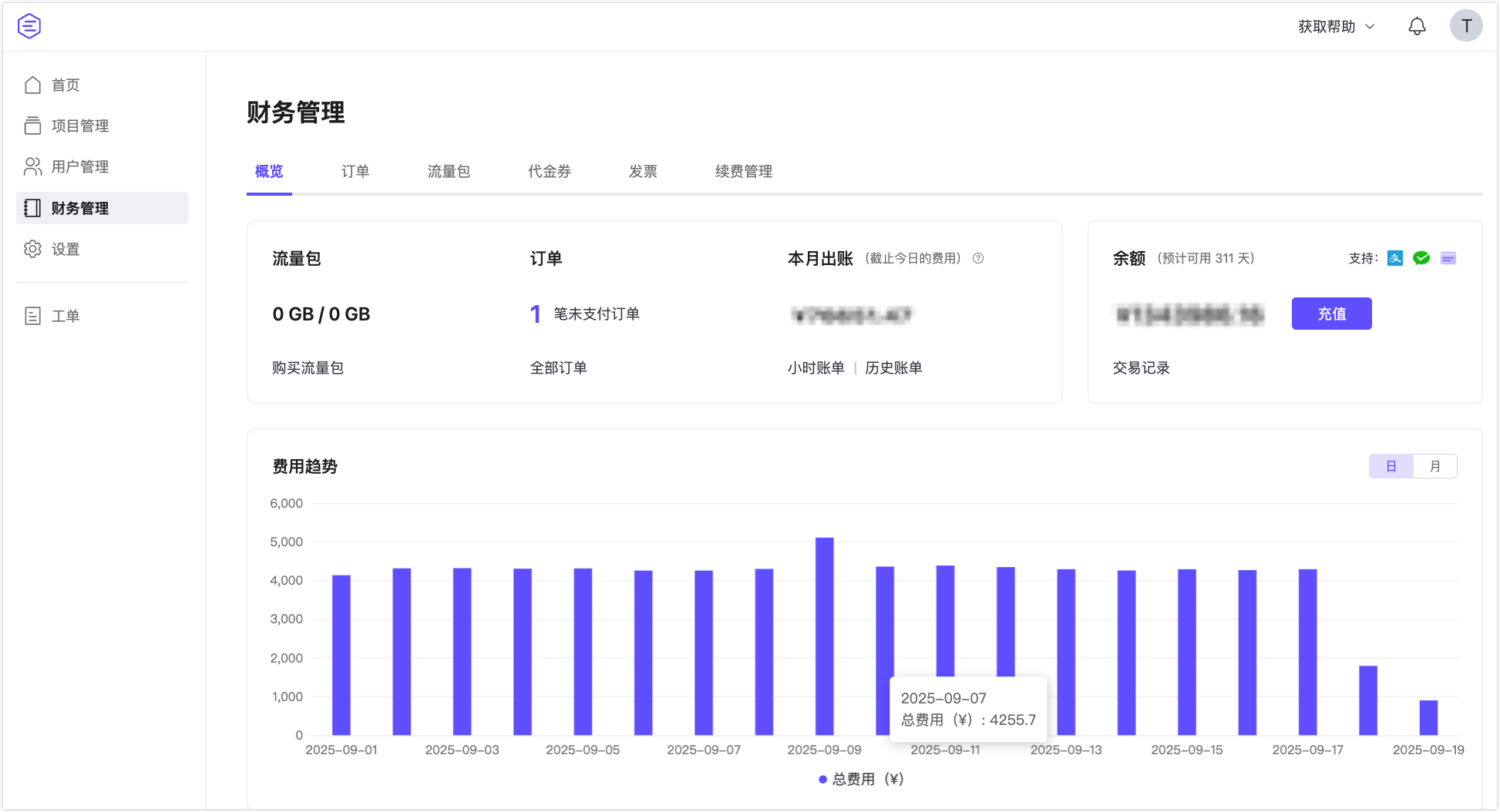
Task: Open the 首页 home icon in sidebar
Action: click(32, 85)
